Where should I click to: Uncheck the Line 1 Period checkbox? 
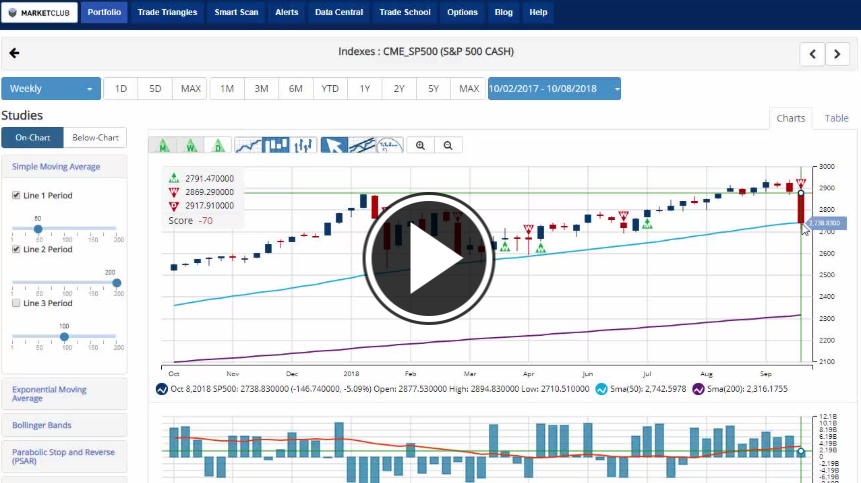[x=15, y=195]
